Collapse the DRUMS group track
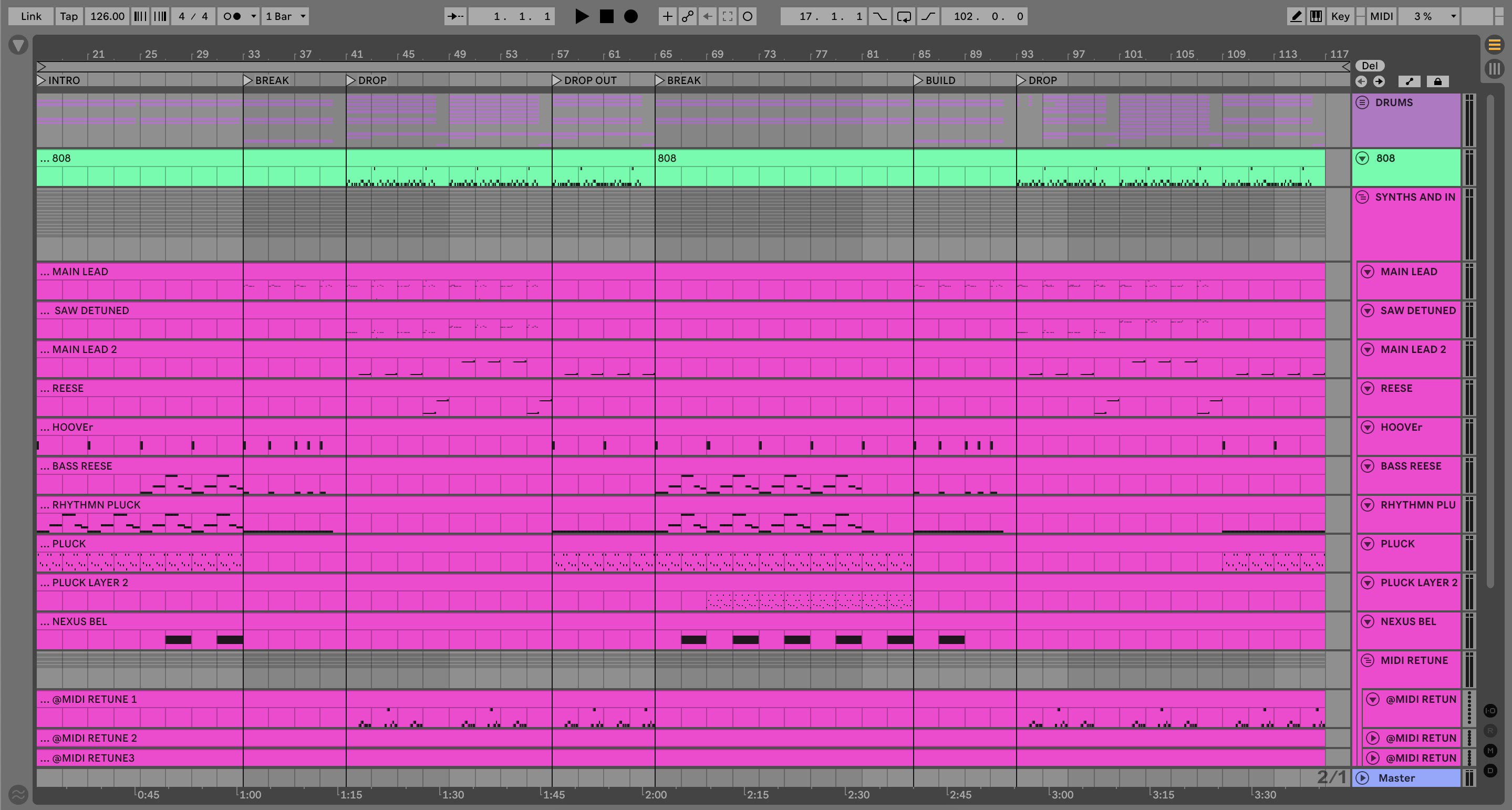The height and width of the screenshot is (810, 1512). pyautogui.click(x=1362, y=103)
